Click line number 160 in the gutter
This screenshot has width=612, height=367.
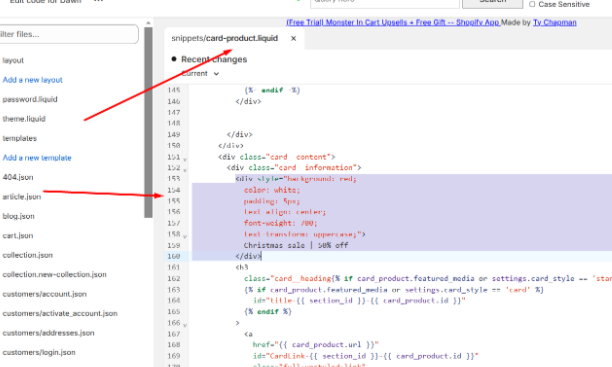[x=174, y=256]
